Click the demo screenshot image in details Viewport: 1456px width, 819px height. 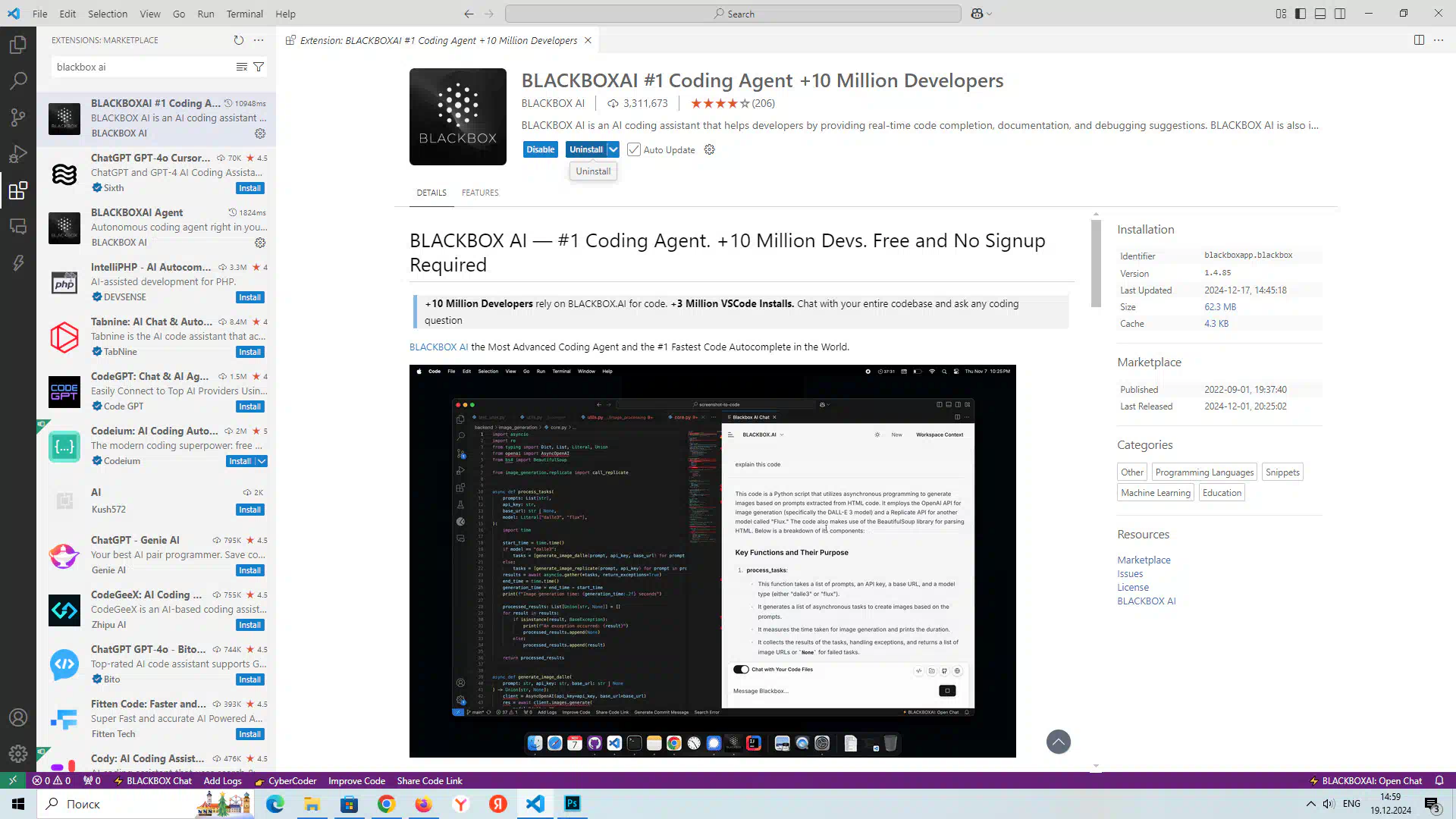click(713, 561)
